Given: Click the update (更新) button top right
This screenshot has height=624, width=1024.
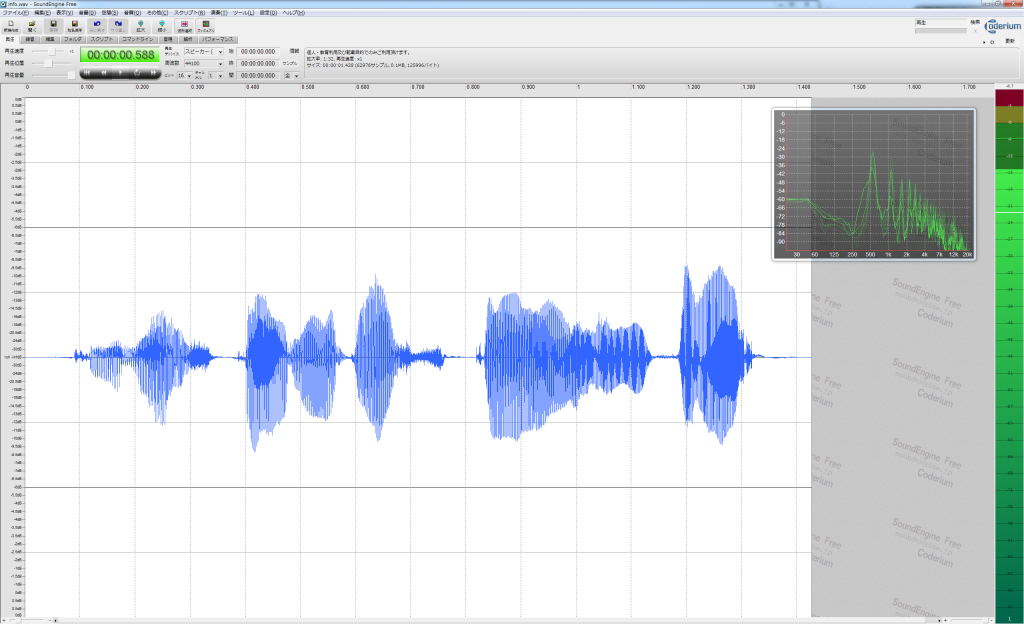Looking at the screenshot, I should 1010,41.
